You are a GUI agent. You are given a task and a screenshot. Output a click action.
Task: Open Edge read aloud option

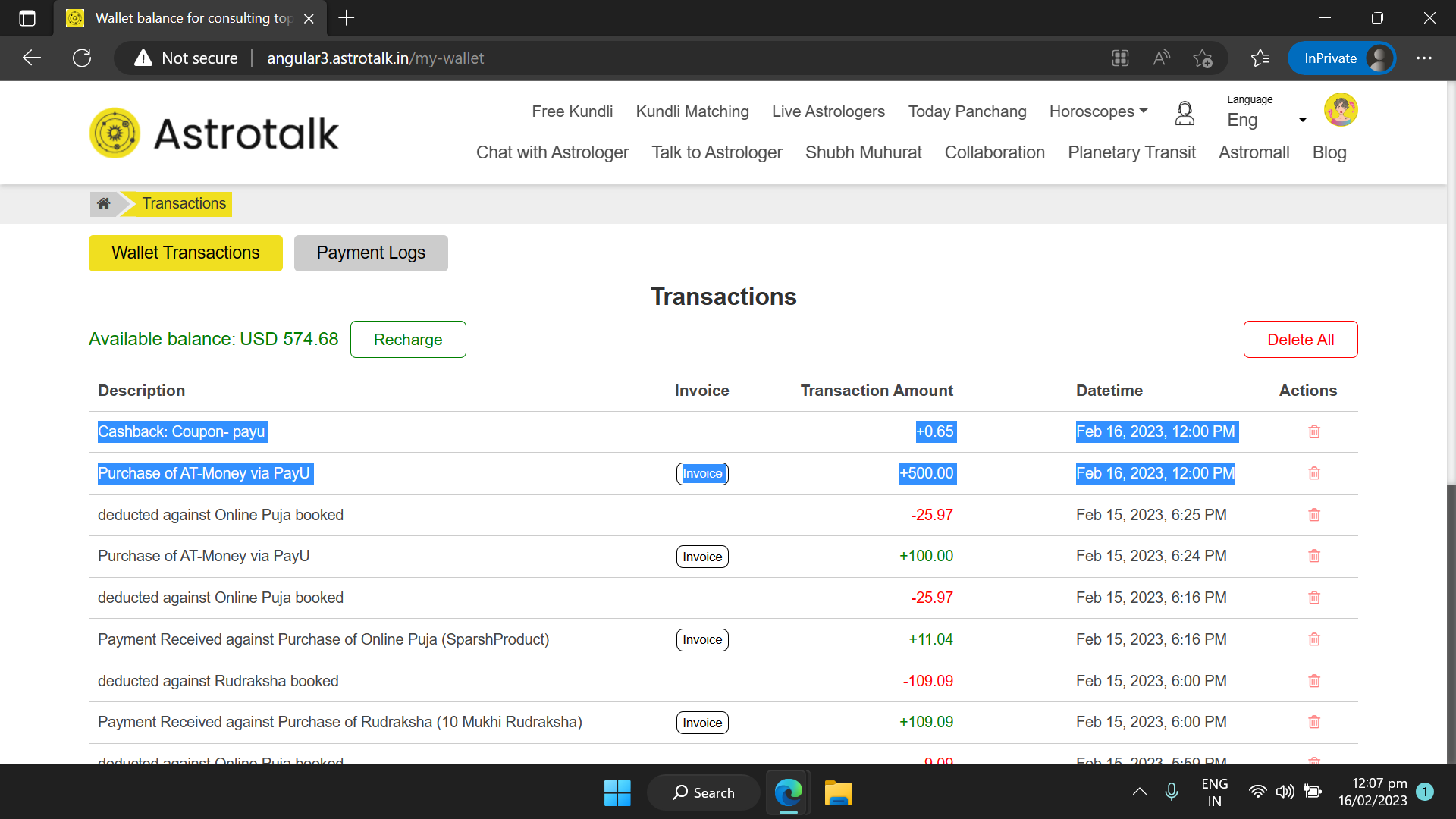1162,58
